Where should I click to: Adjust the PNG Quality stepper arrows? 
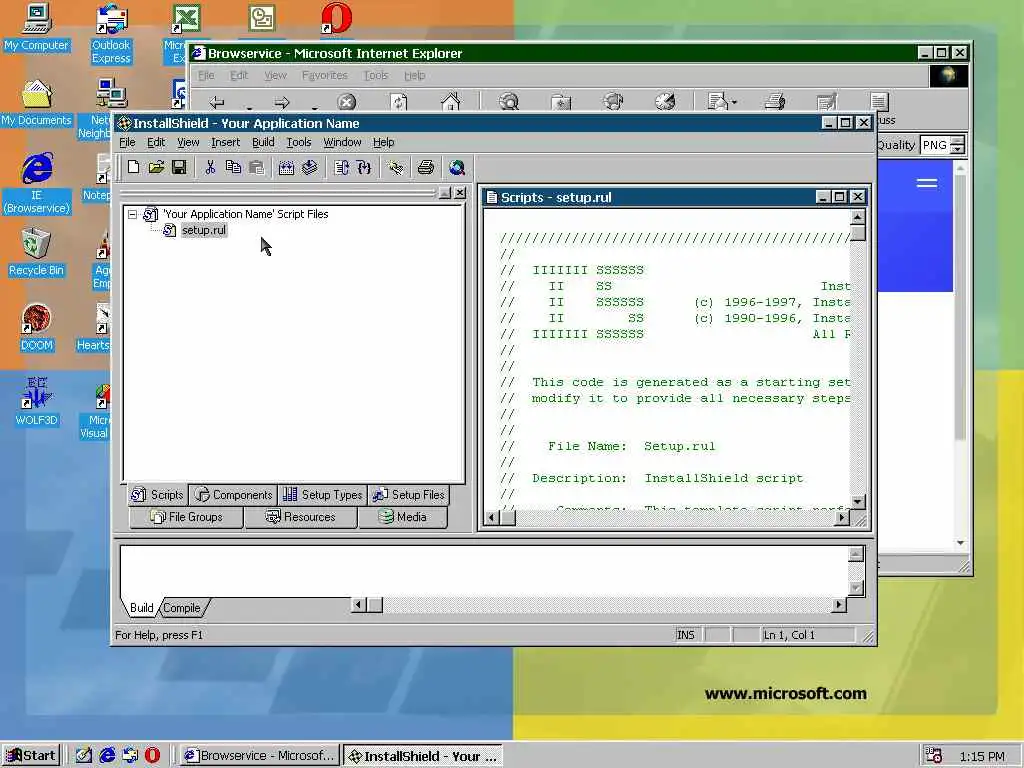click(957, 145)
